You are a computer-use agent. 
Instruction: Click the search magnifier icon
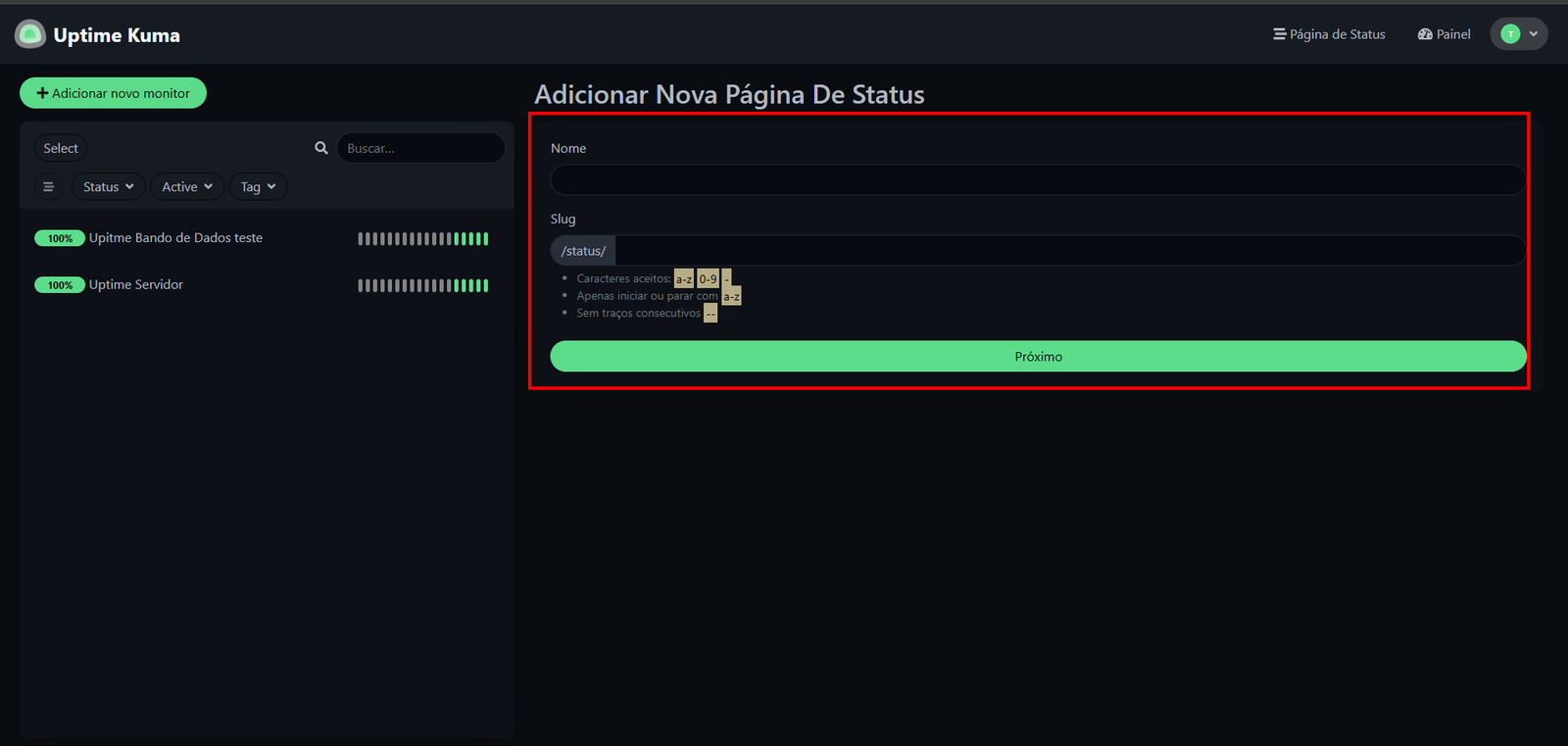[321, 148]
